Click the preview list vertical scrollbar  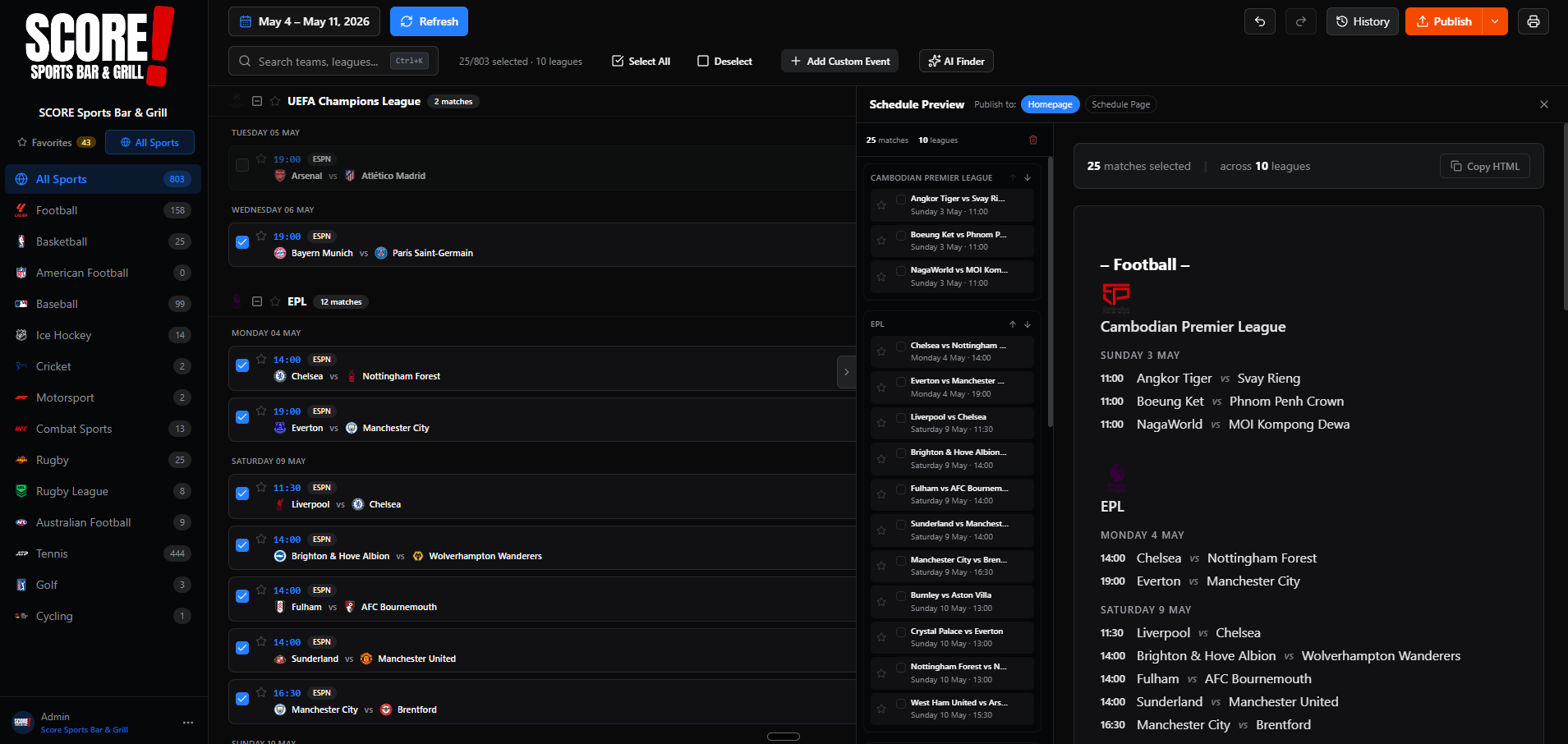pyautogui.click(x=1050, y=292)
